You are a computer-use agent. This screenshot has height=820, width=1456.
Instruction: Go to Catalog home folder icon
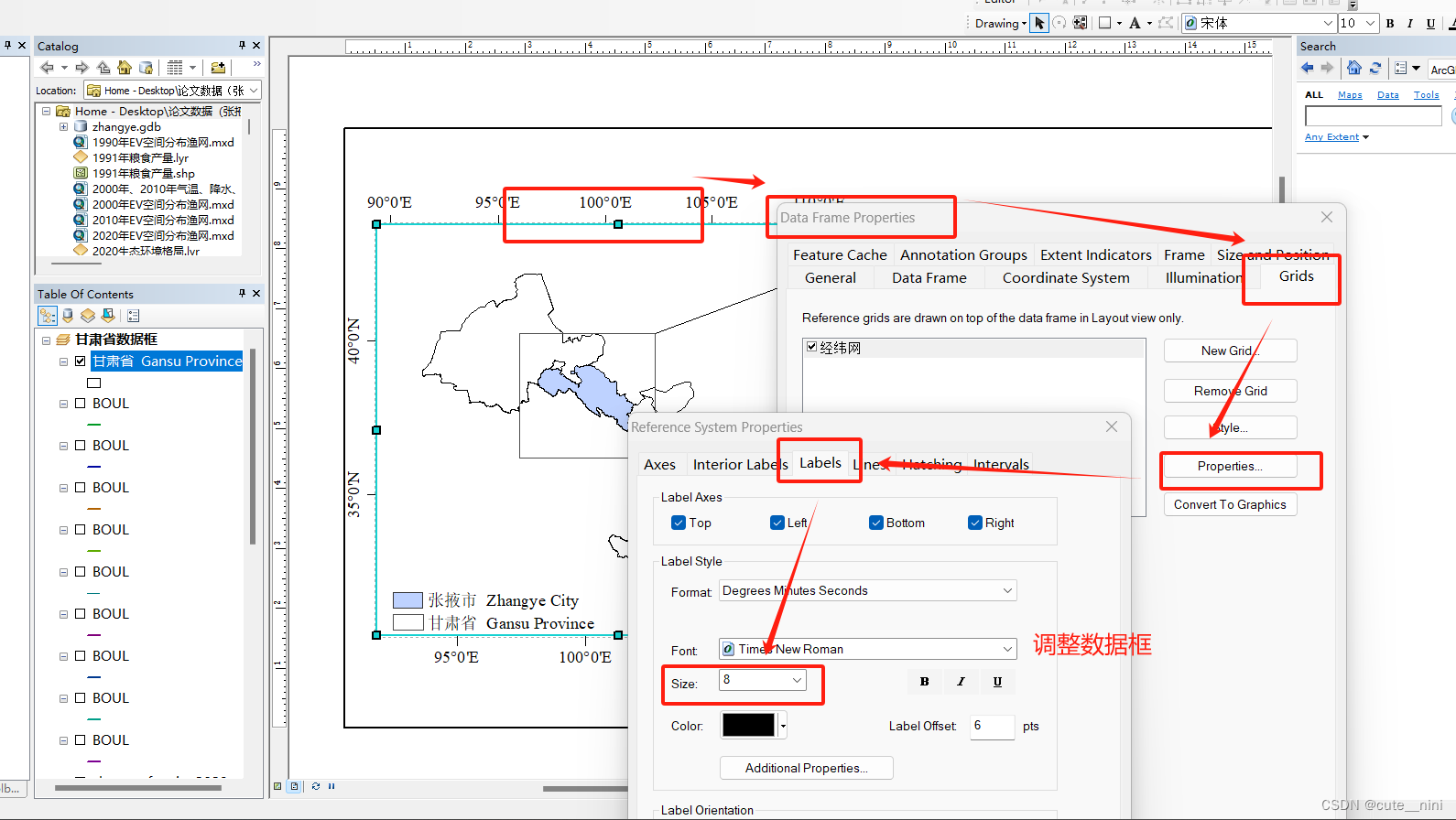point(125,68)
